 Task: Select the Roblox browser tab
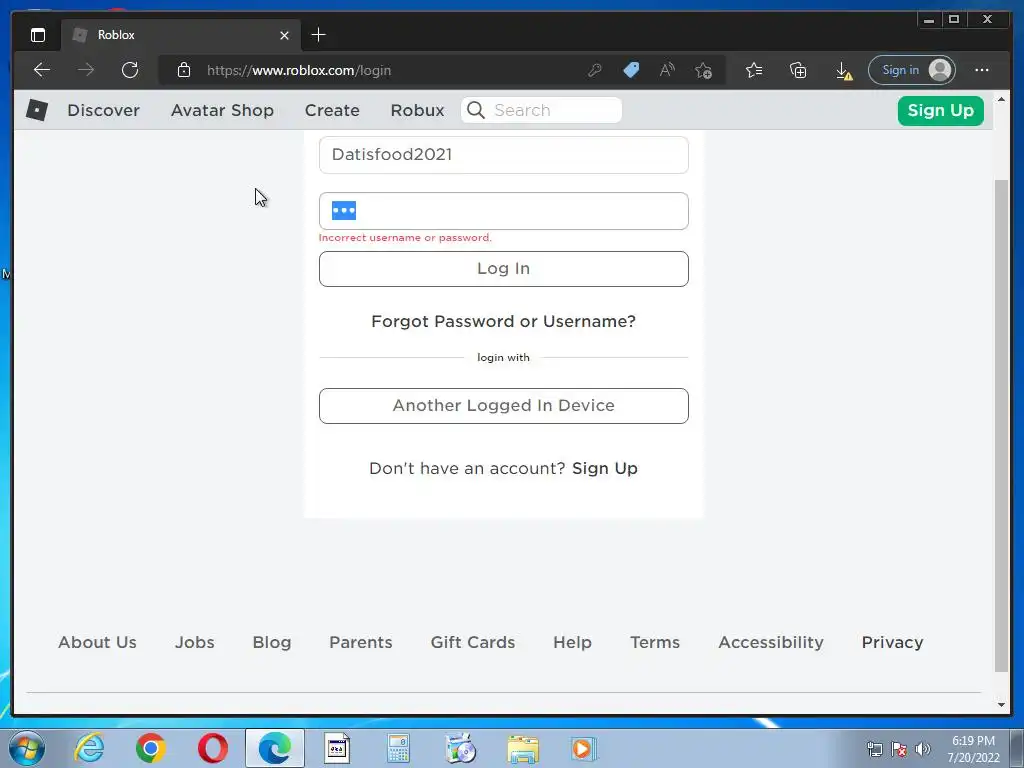(181, 35)
